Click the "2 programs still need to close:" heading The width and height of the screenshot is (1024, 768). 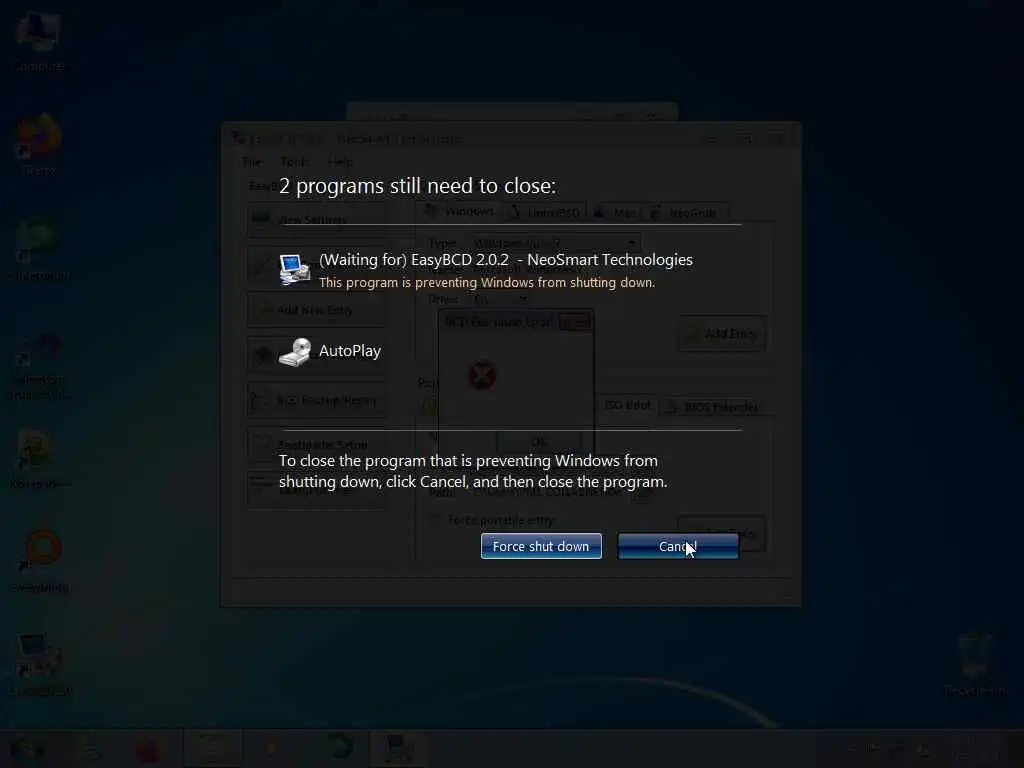[x=417, y=186]
